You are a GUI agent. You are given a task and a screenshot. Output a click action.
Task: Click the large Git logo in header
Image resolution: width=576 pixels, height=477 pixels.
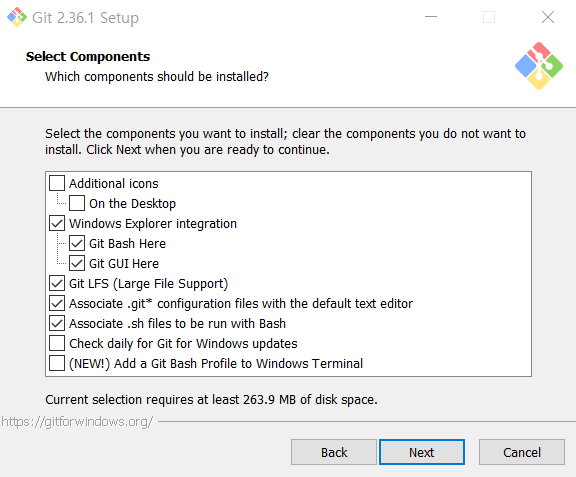[x=539, y=66]
